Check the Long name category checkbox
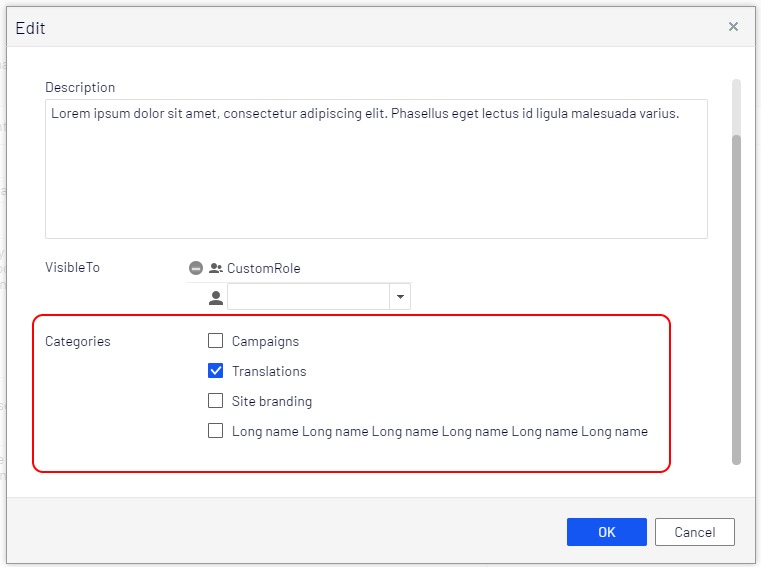 (x=215, y=431)
